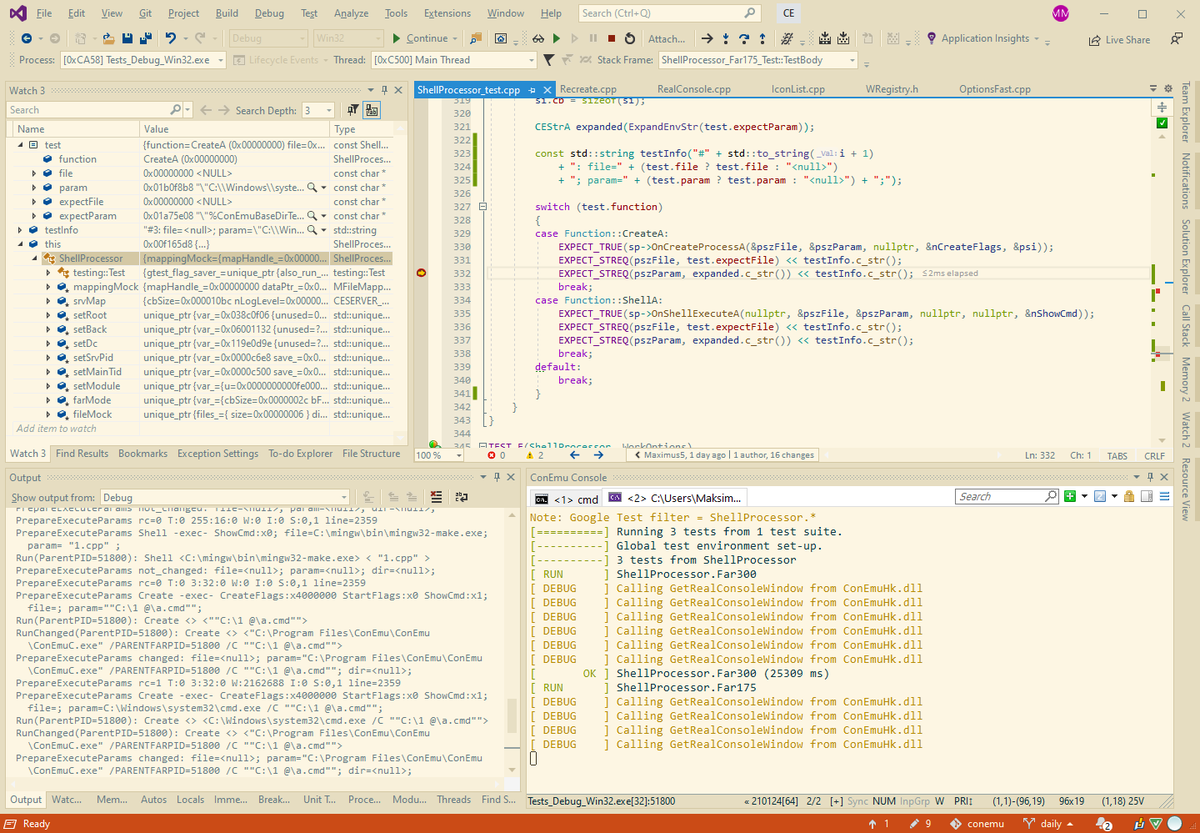Image resolution: width=1200 pixels, height=833 pixels.
Task: Step Over the current statement
Action: [x=743, y=39]
